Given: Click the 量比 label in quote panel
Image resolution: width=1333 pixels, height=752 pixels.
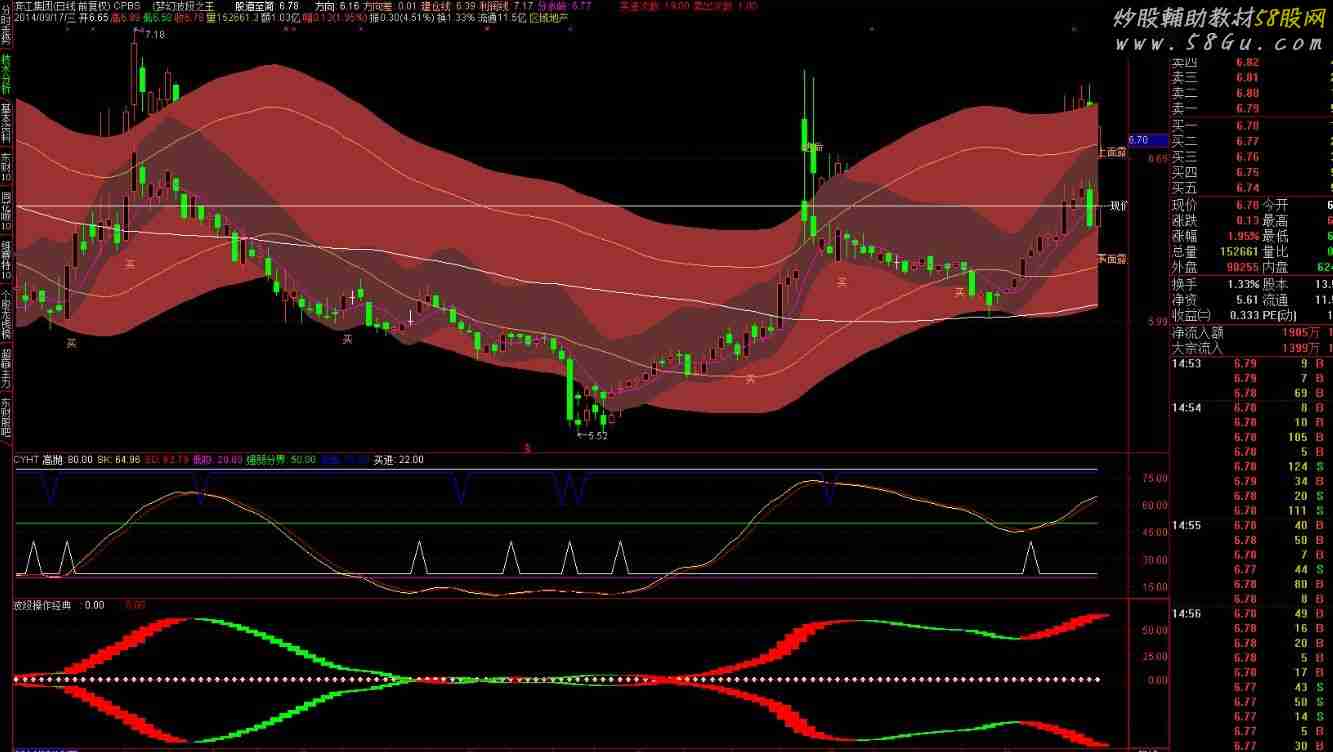Looking at the screenshot, I should (x=1277, y=252).
